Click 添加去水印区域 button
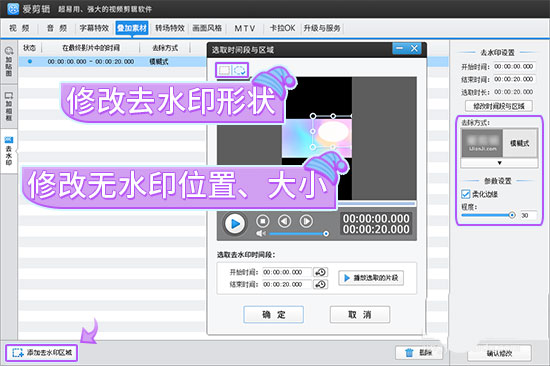 [42, 352]
